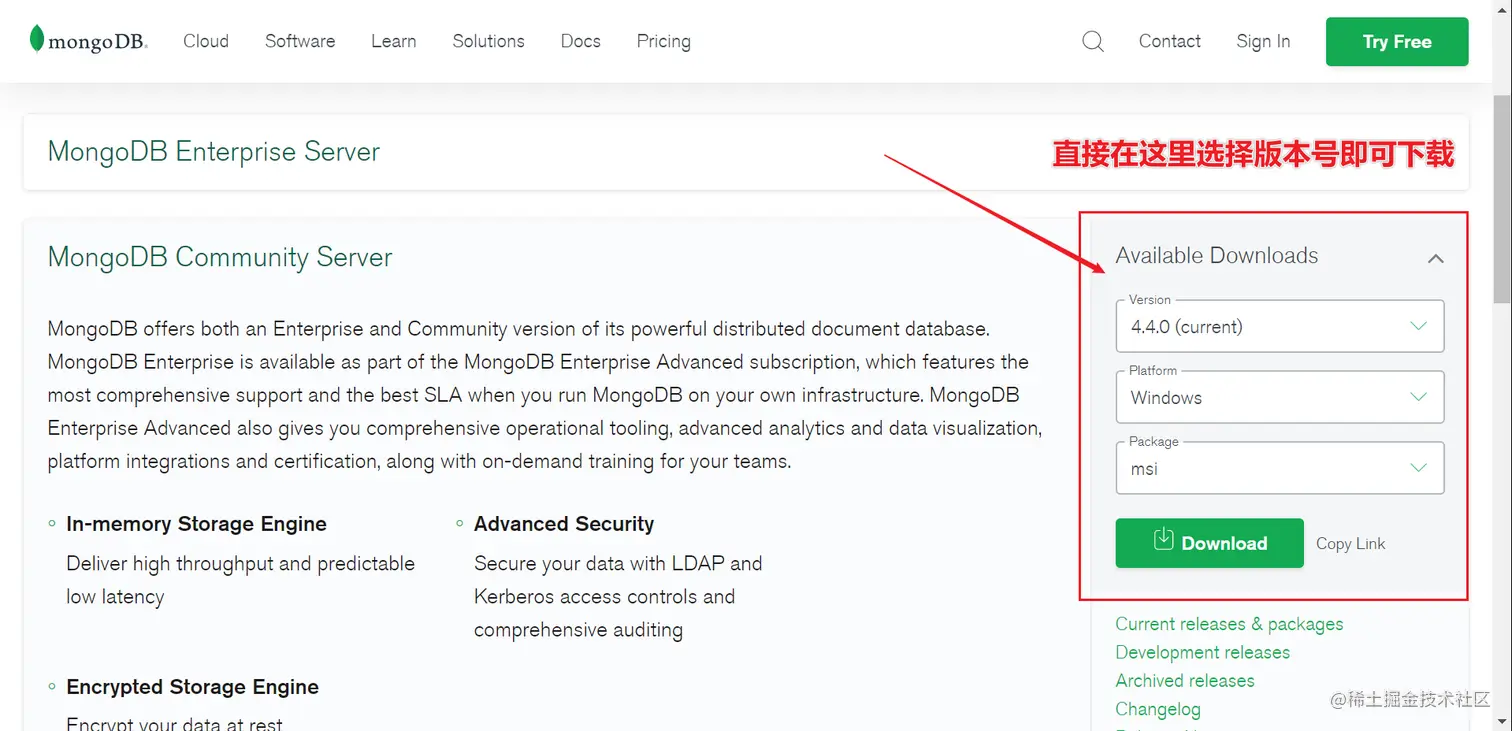Collapse the Available Downloads panel
Viewport: 1512px width, 731px height.
1436,258
